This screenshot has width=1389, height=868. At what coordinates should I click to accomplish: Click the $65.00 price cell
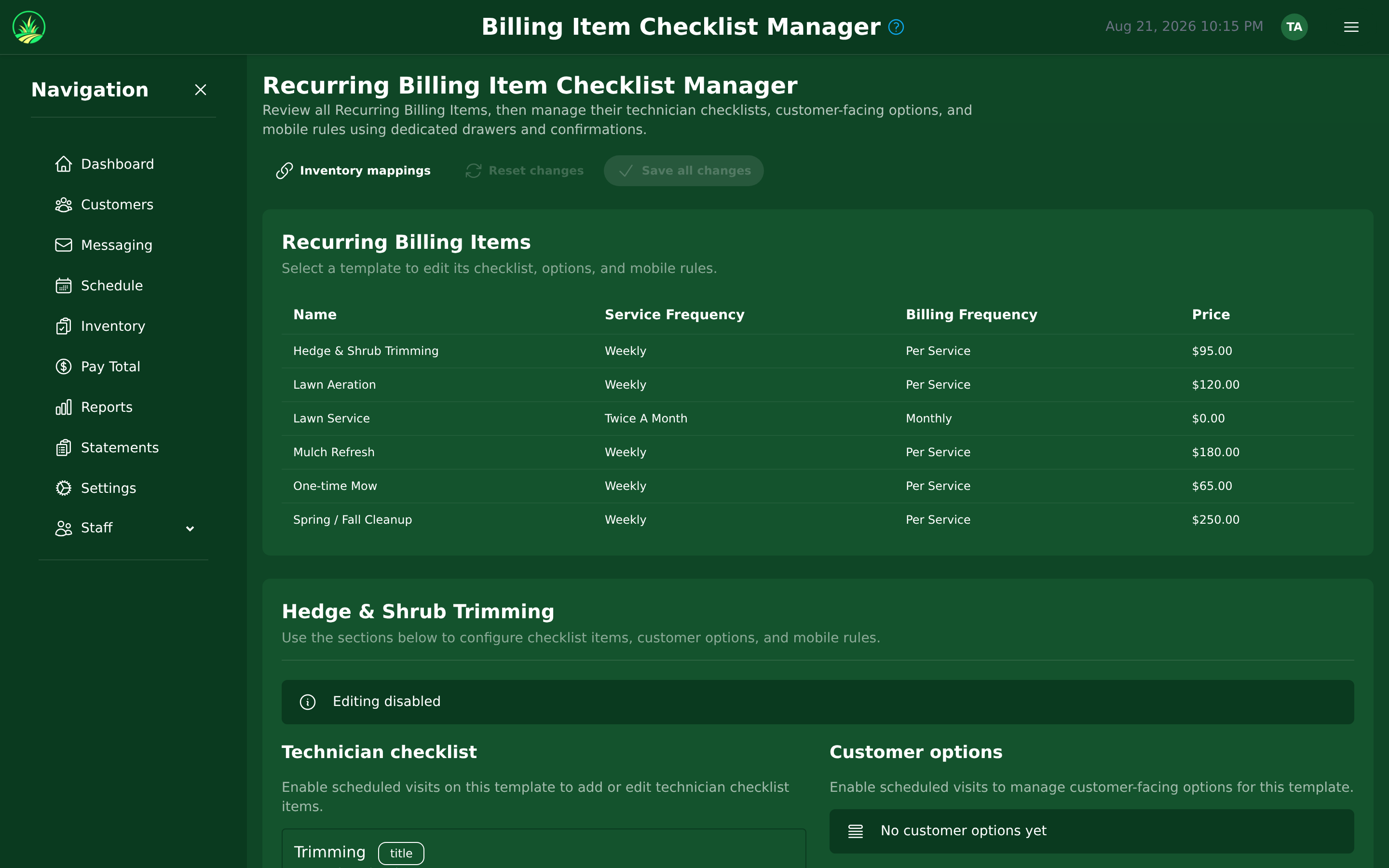[1212, 486]
